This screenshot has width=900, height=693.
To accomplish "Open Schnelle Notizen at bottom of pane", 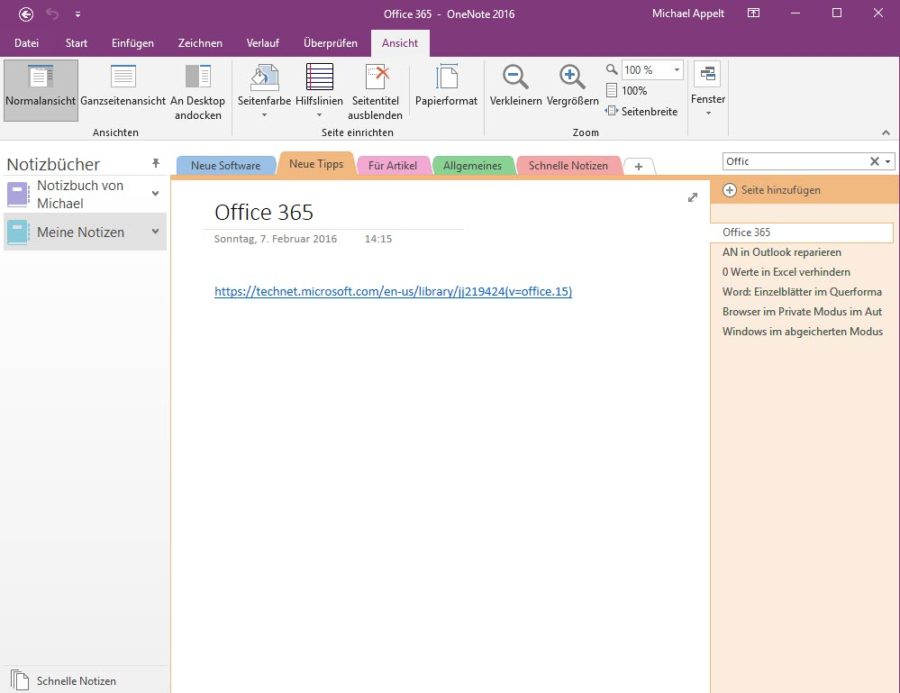I will (x=63, y=680).
